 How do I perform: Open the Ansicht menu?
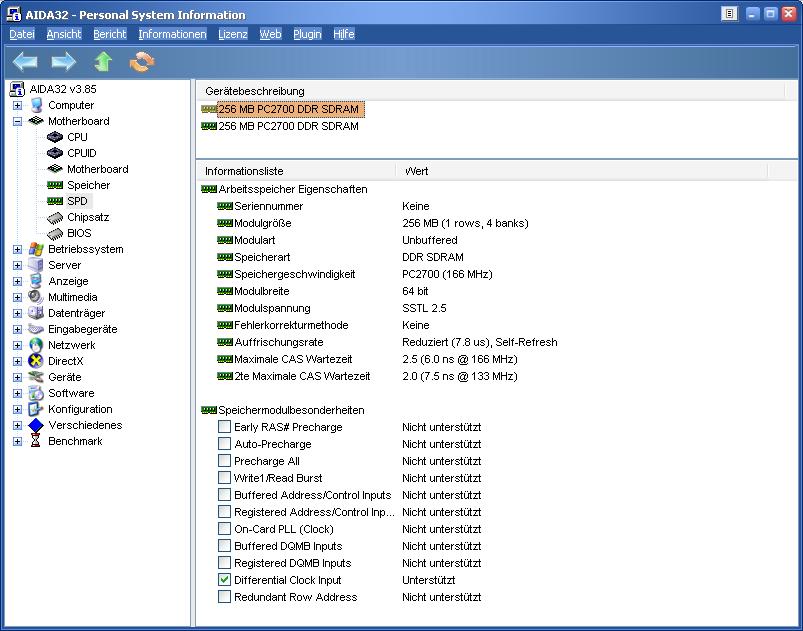point(64,34)
